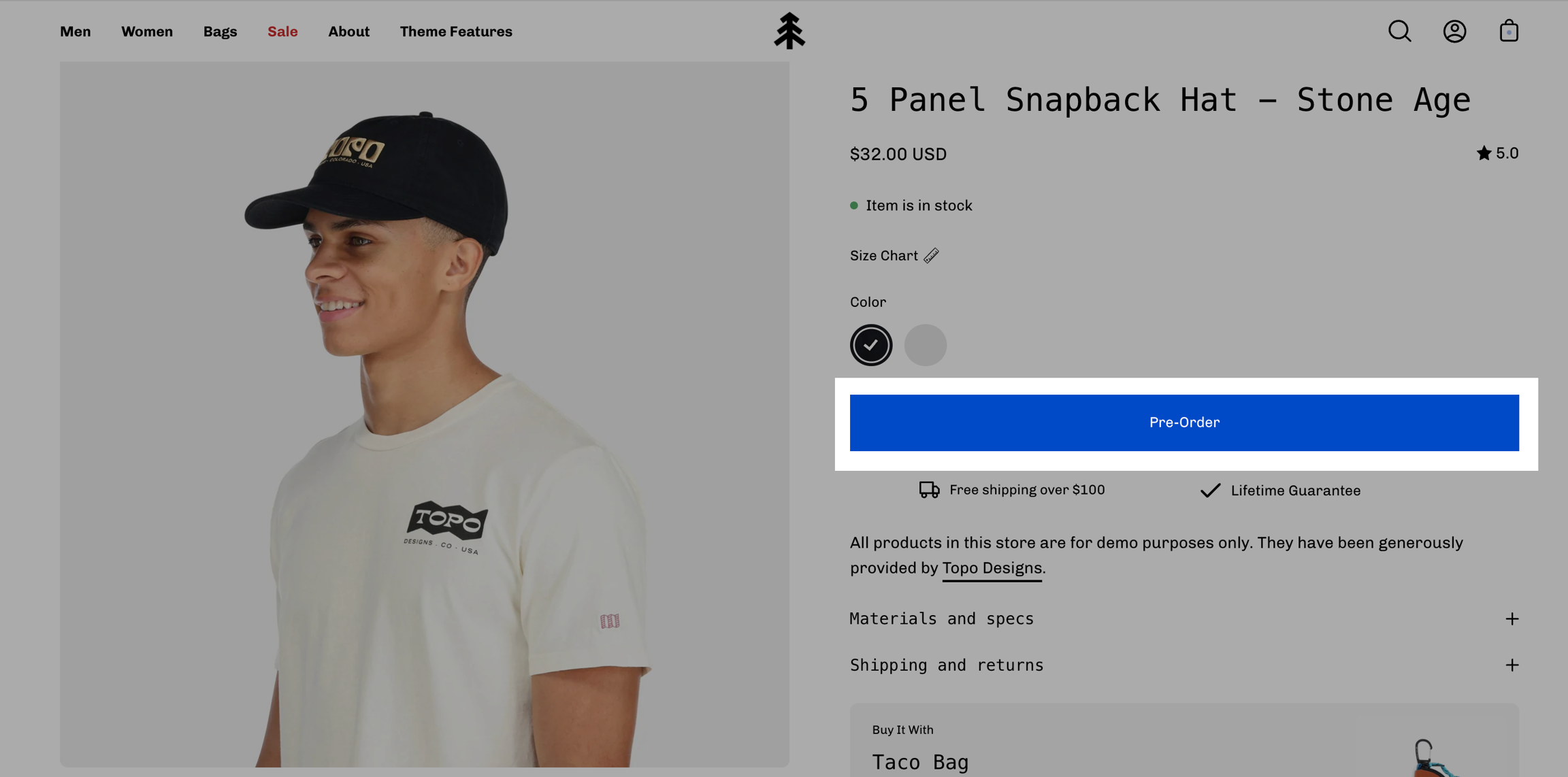
Task: Click the plus icon for Materials and specs
Action: (1512, 618)
